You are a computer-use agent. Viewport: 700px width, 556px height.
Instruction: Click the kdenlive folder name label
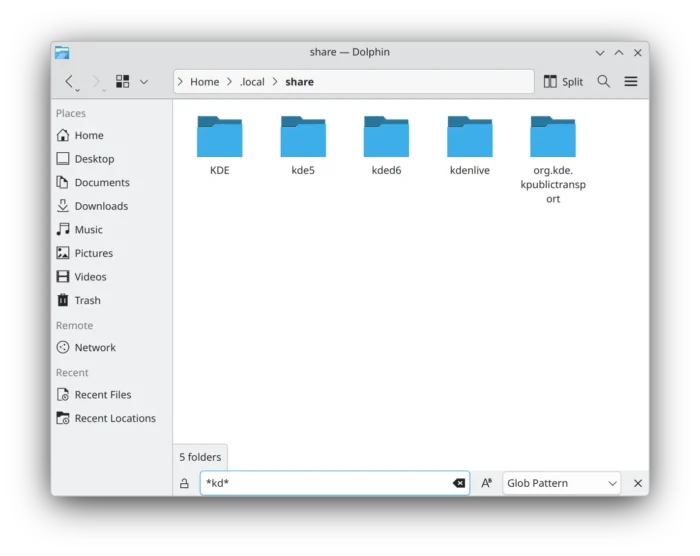(x=470, y=171)
